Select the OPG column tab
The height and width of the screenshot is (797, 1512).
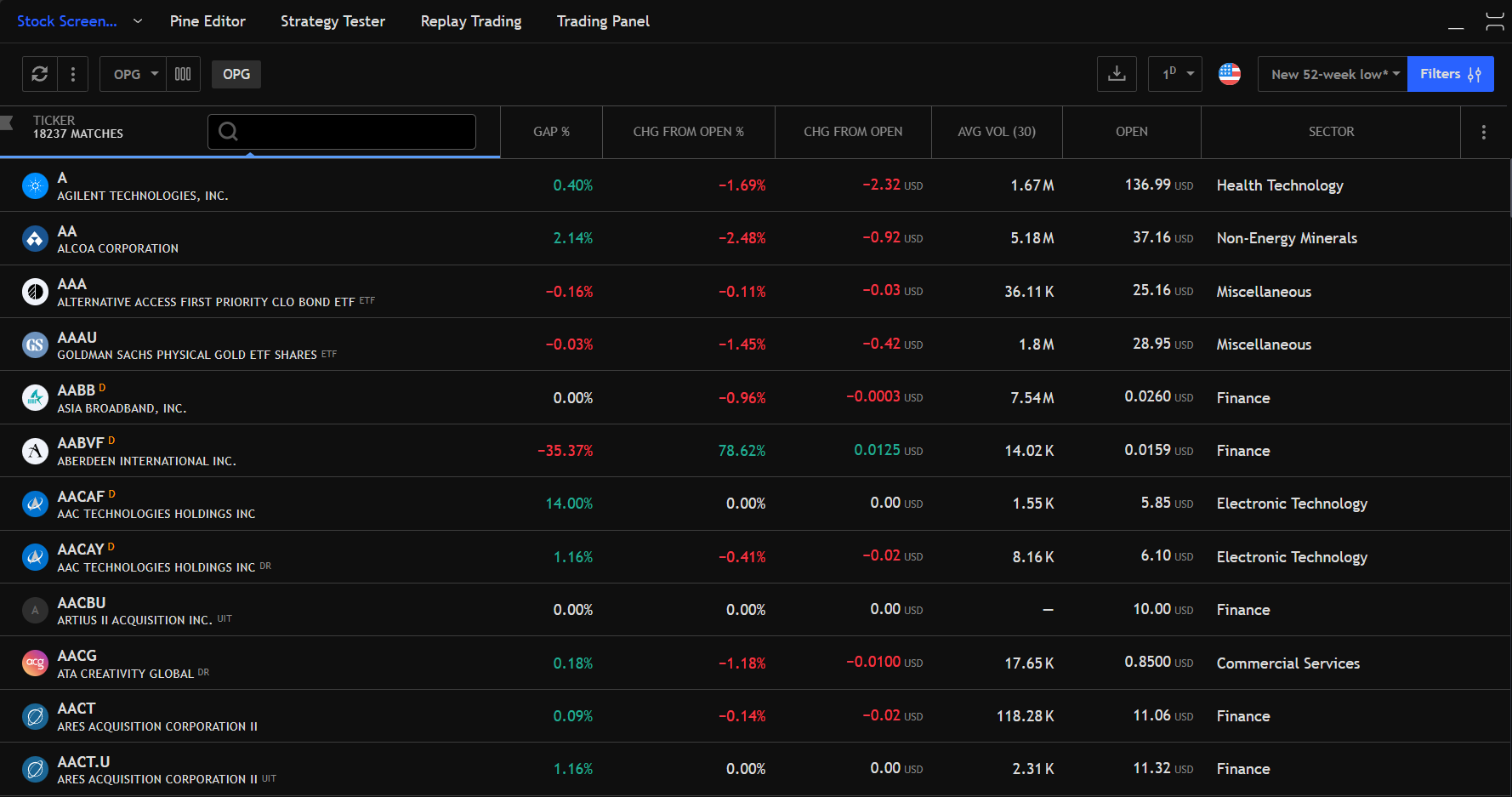coord(236,74)
